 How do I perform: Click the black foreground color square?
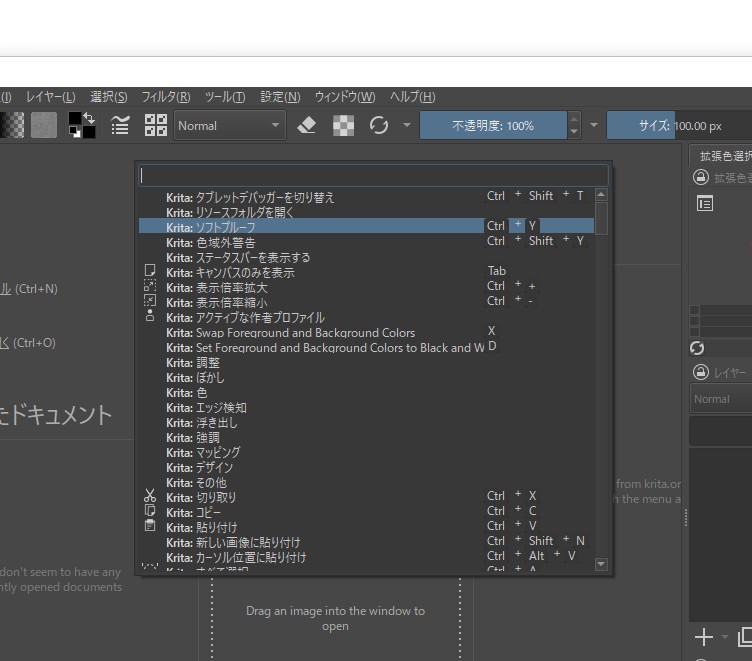(x=75, y=119)
